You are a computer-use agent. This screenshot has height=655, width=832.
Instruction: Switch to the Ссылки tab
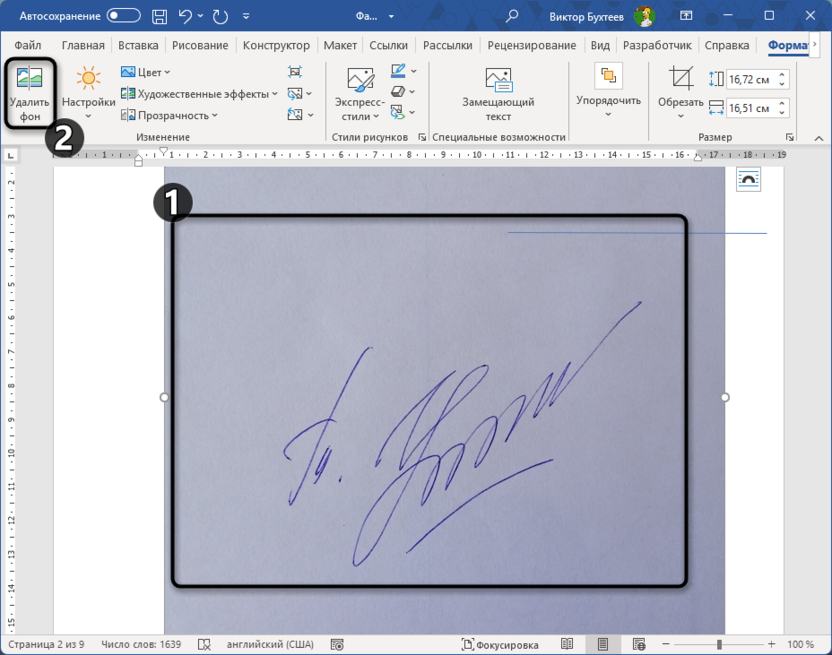(x=388, y=46)
